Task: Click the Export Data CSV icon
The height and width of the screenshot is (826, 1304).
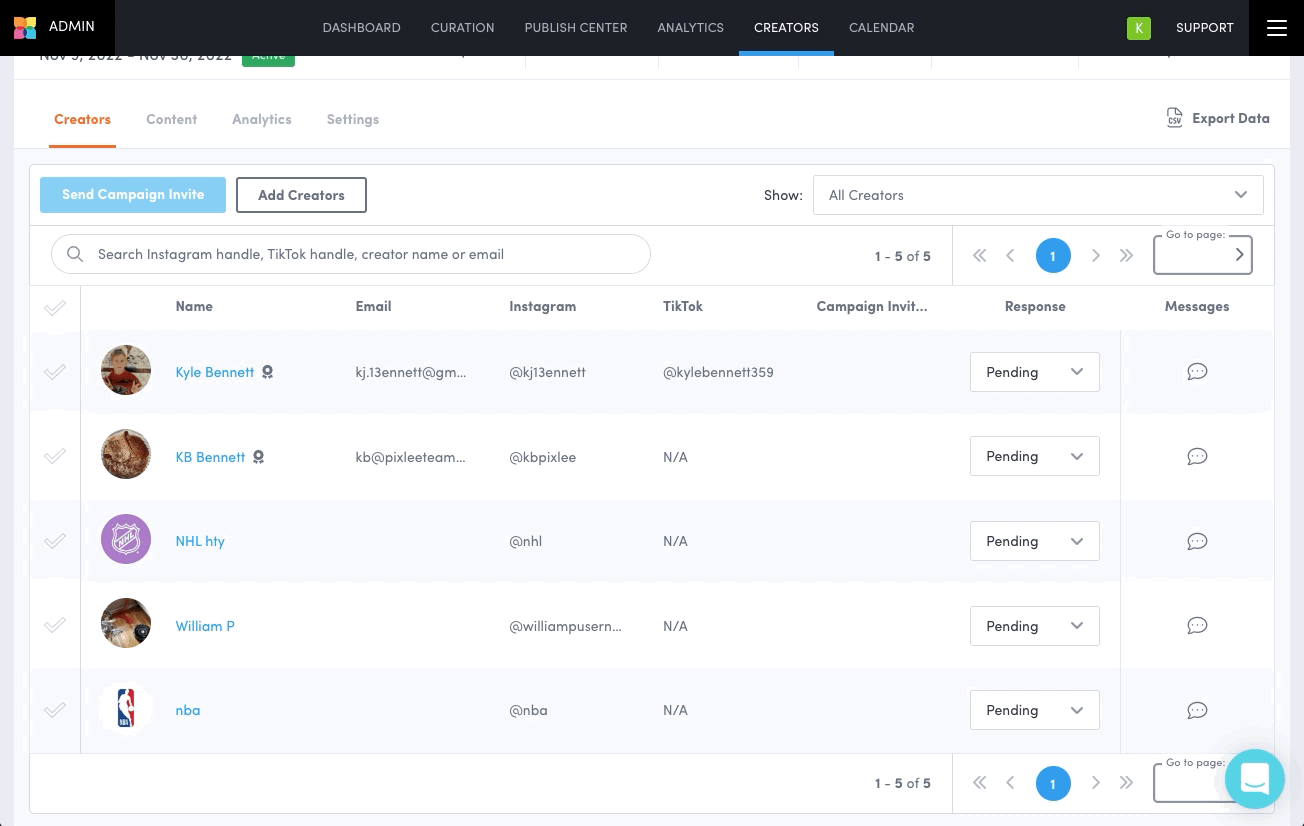Action: tap(1175, 118)
